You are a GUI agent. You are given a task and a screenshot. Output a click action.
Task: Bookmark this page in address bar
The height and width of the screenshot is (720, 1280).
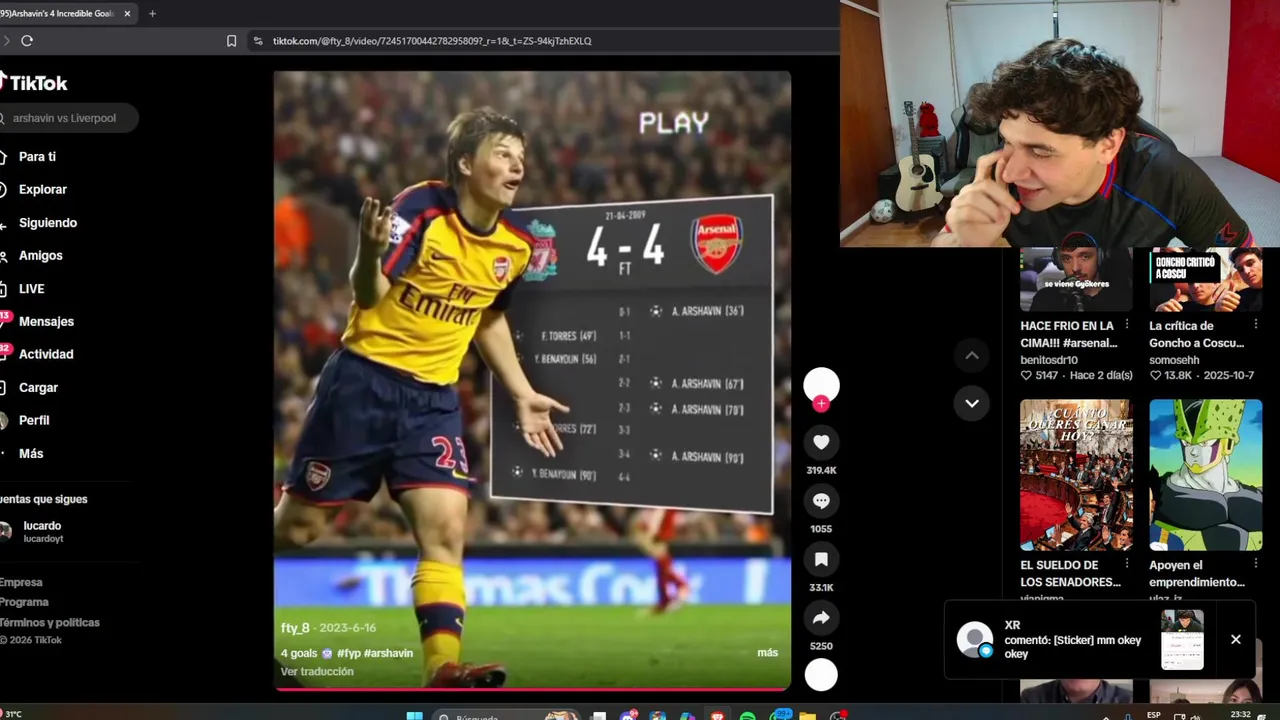231,41
